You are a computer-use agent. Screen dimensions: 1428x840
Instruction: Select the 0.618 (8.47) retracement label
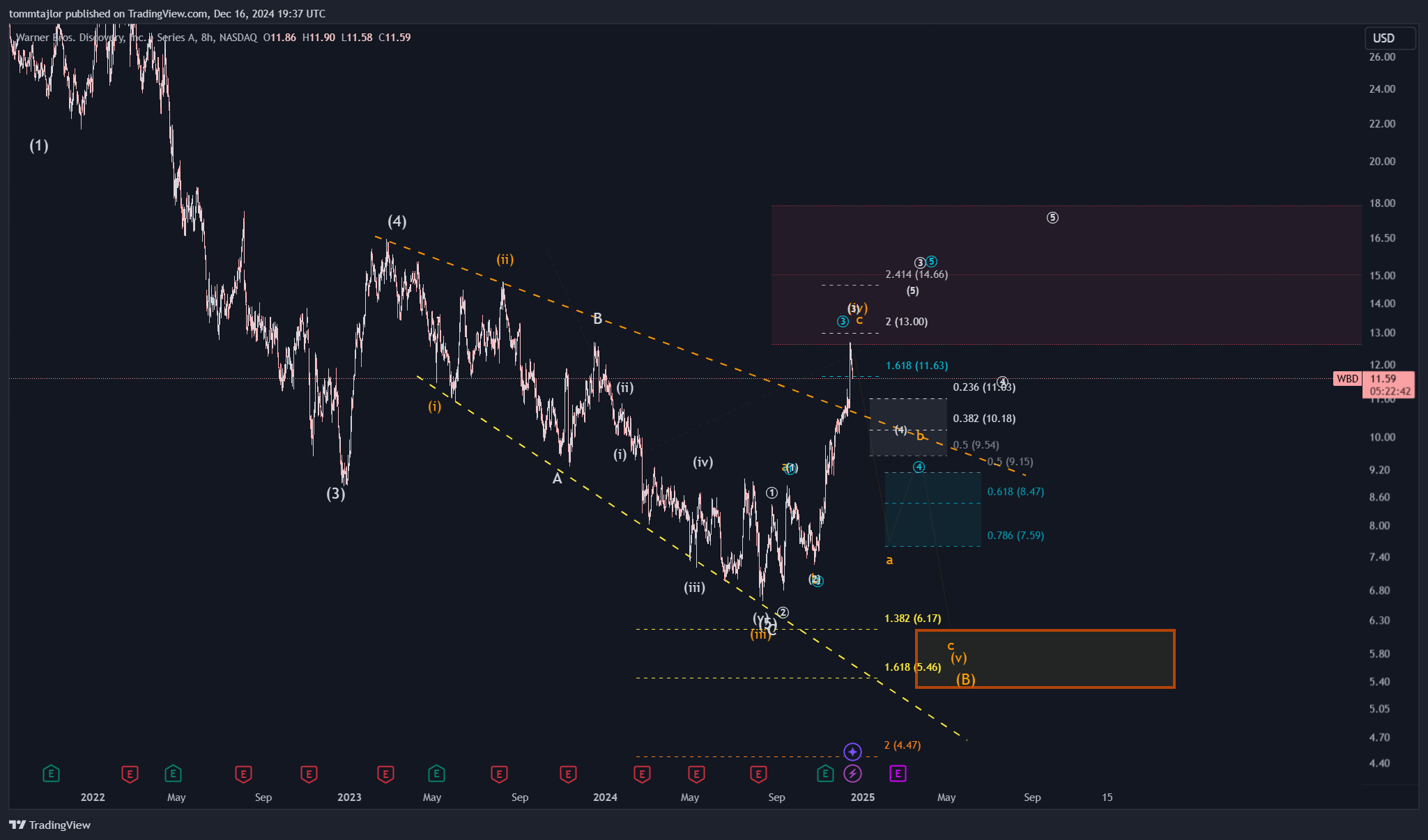click(1015, 492)
